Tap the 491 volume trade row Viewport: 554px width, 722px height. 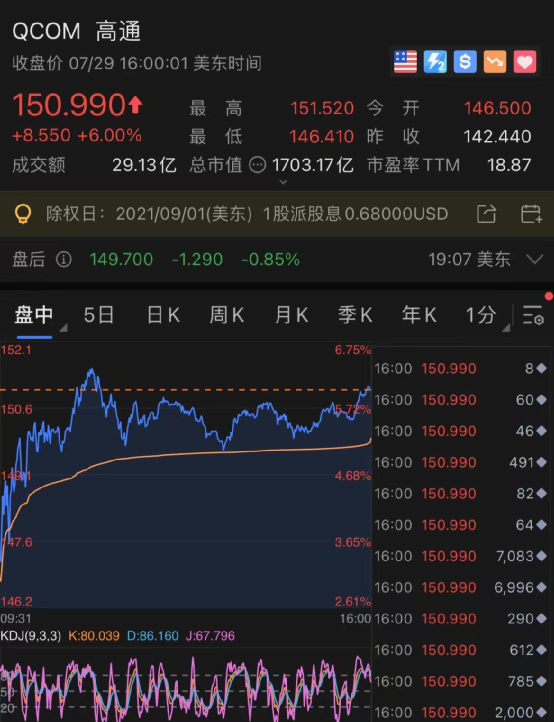pyautogui.click(x=461, y=462)
